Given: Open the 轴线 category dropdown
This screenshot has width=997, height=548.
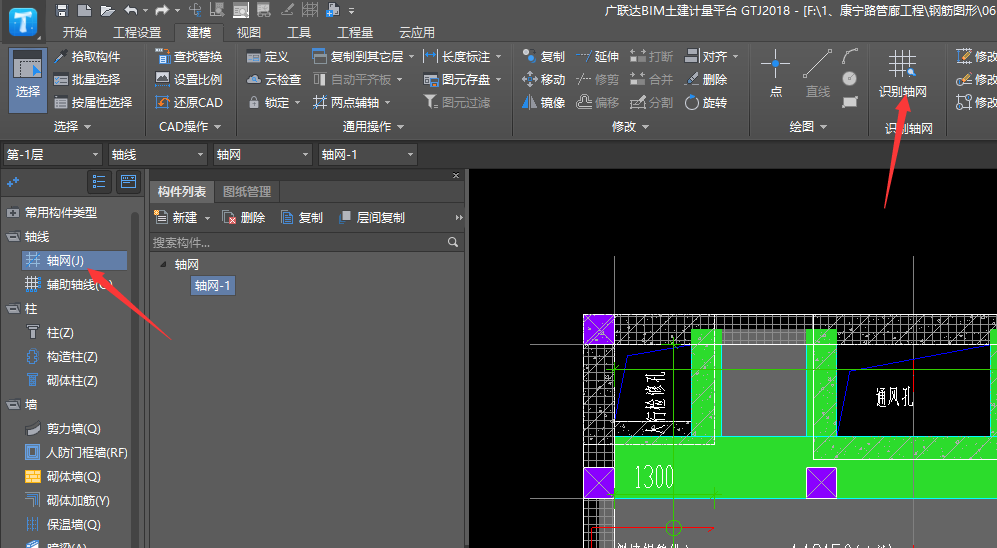Looking at the screenshot, I should 158,154.
